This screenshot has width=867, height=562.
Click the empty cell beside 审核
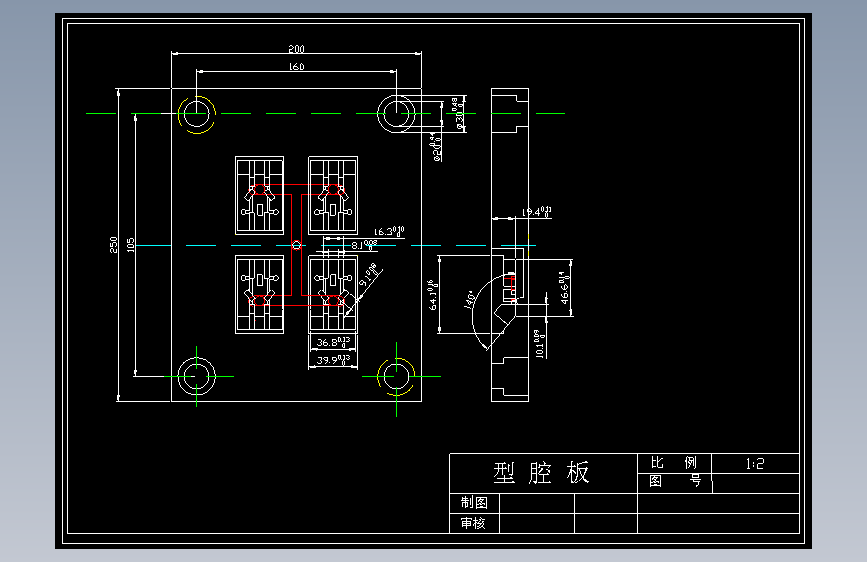click(537, 523)
